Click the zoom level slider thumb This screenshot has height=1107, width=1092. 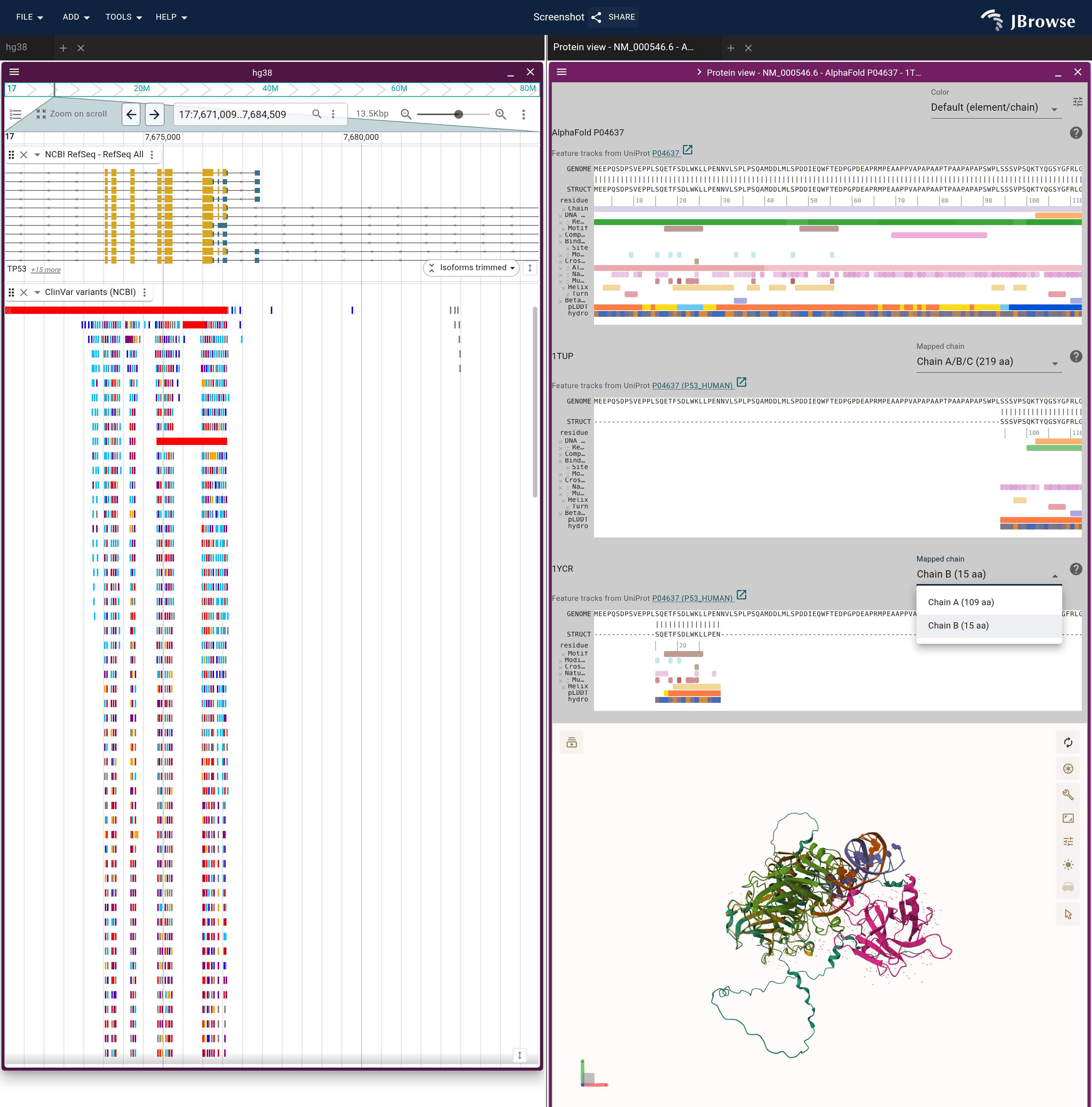click(459, 115)
